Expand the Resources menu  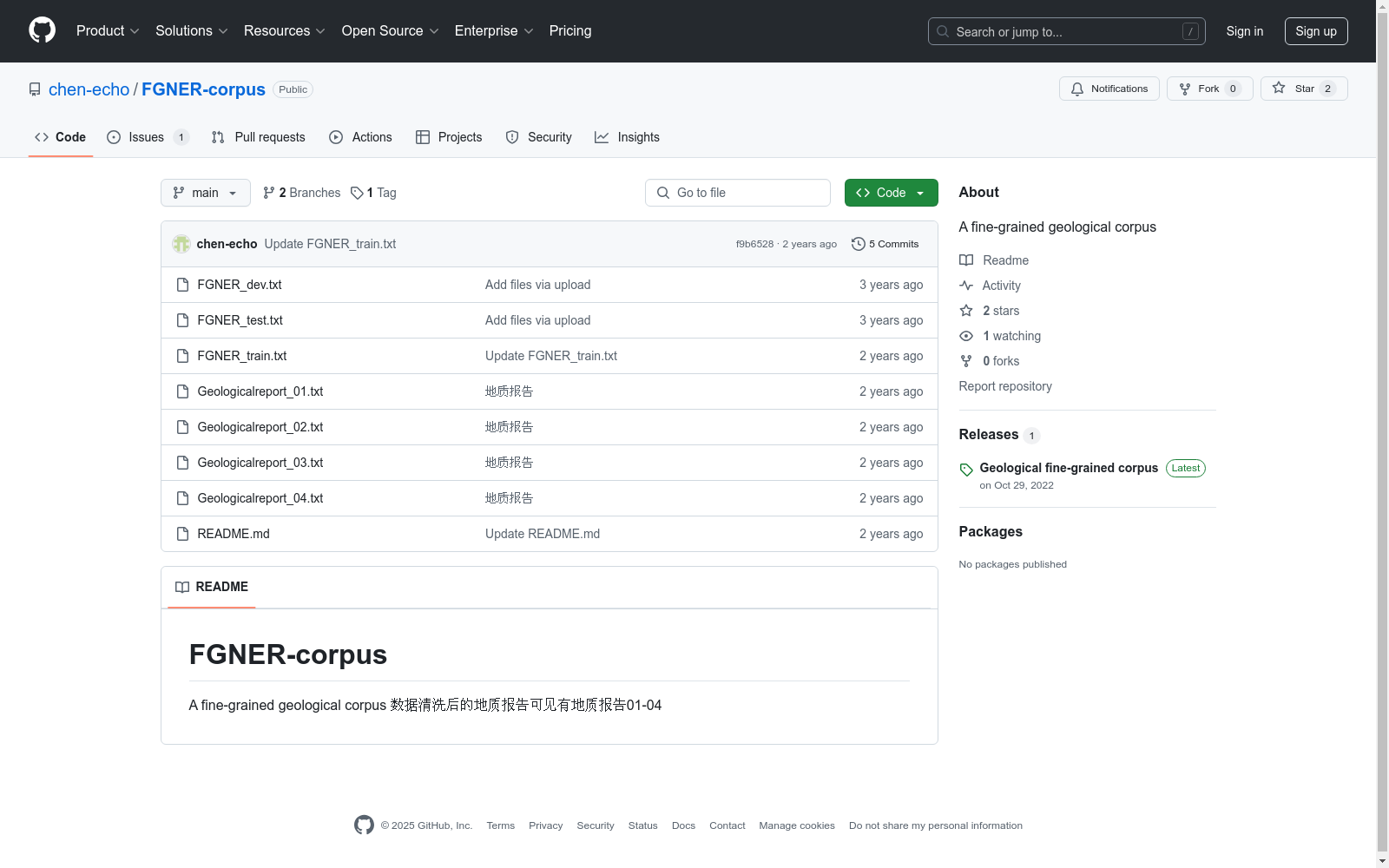click(x=285, y=31)
